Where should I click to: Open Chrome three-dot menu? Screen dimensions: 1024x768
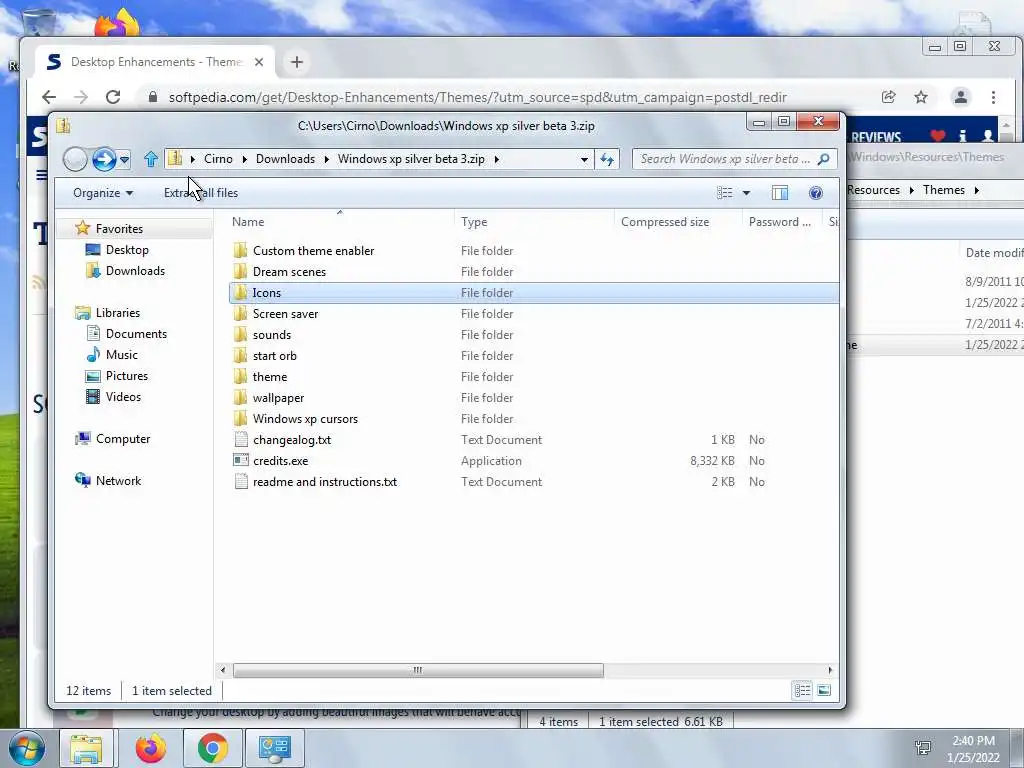[993, 97]
